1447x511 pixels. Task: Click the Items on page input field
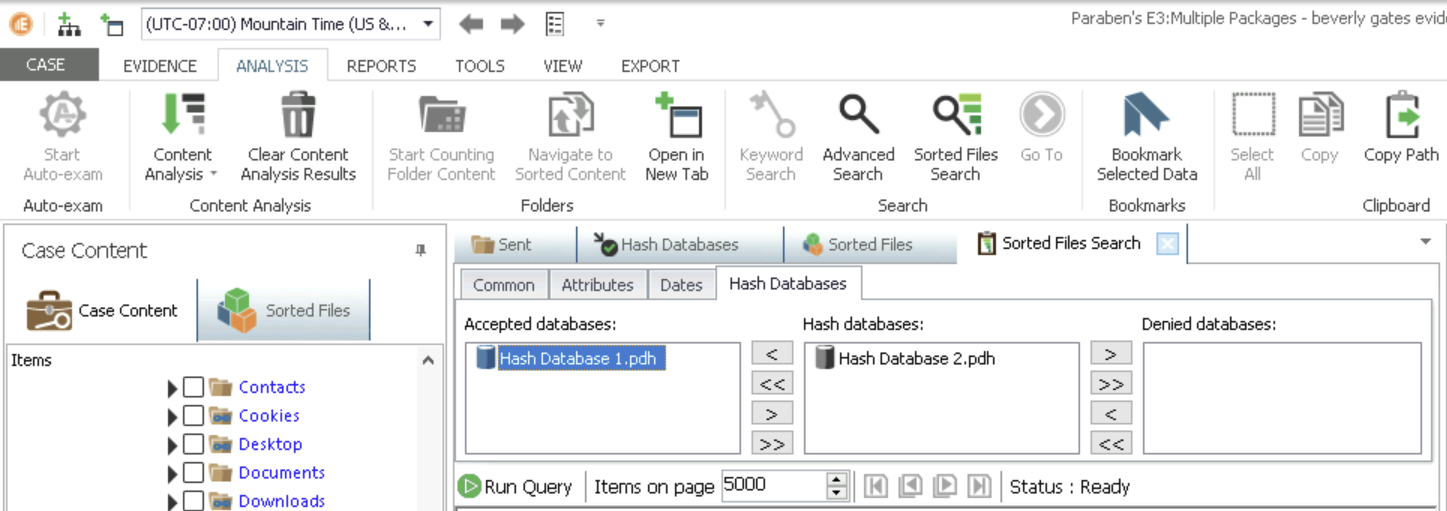(774, 486)
